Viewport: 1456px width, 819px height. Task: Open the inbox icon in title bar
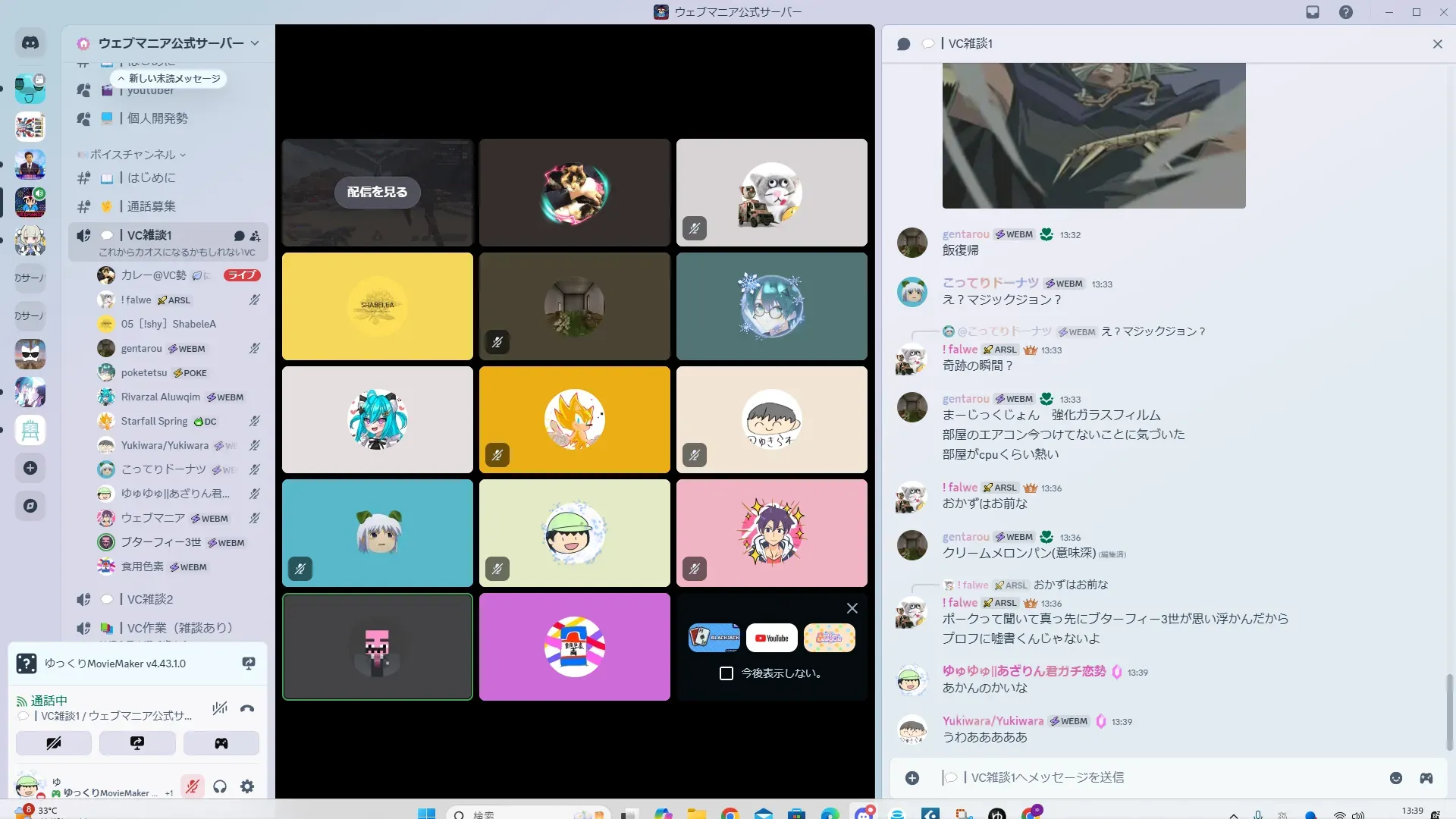(1313, 12)
